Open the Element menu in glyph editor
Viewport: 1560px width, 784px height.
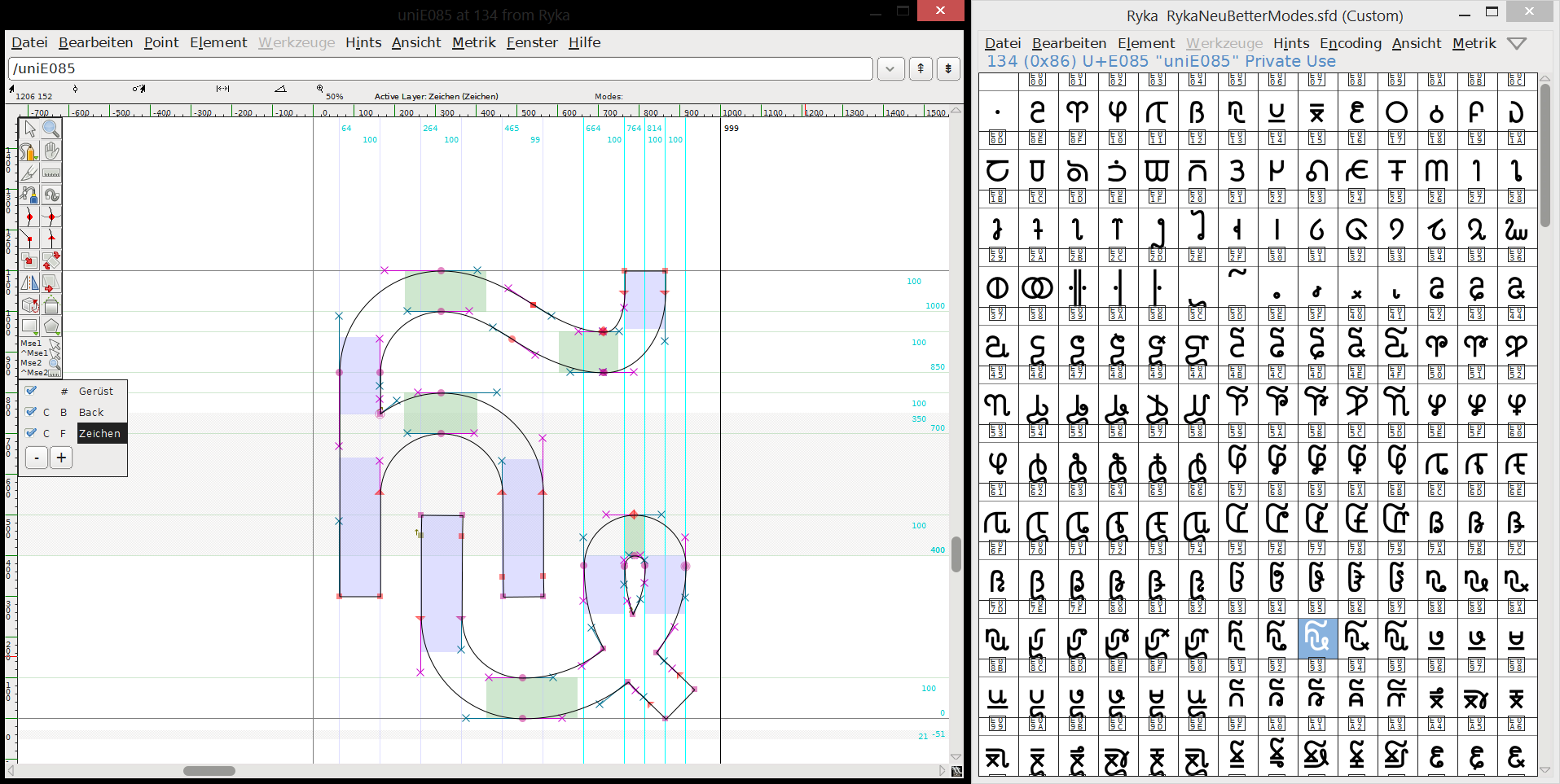tap(218, 42)
